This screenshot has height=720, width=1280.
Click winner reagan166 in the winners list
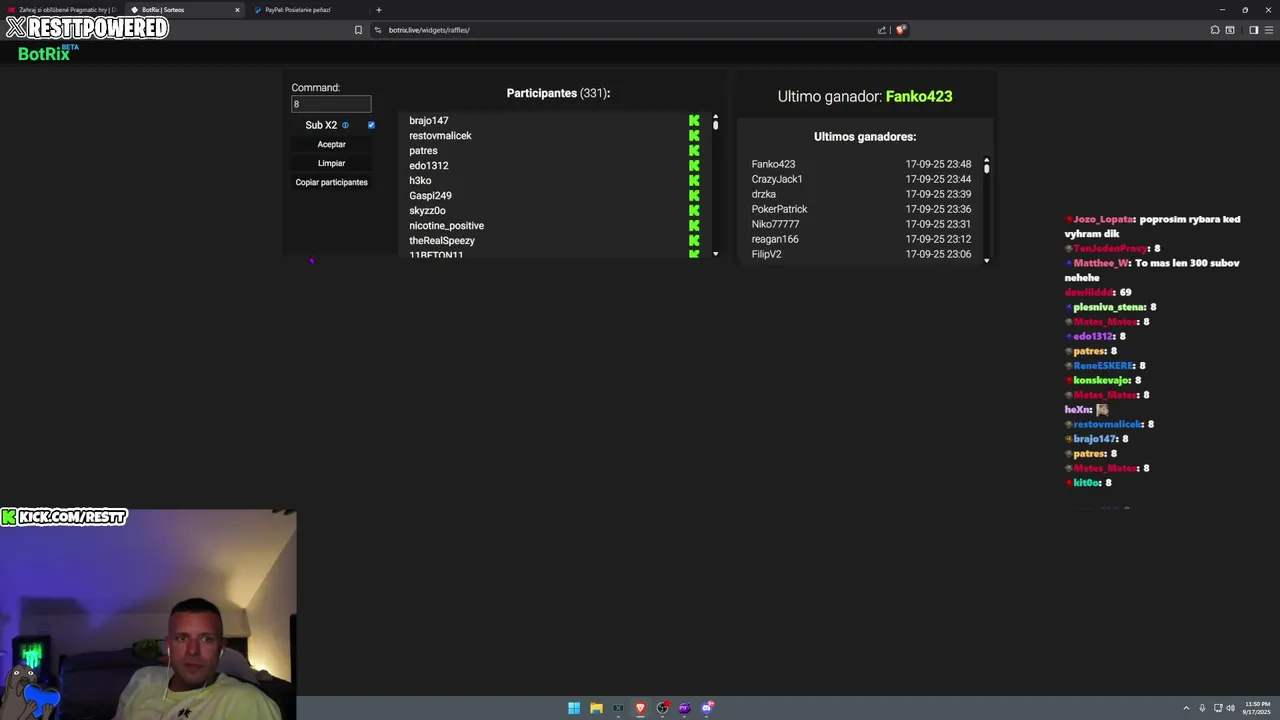coord(775,239)
